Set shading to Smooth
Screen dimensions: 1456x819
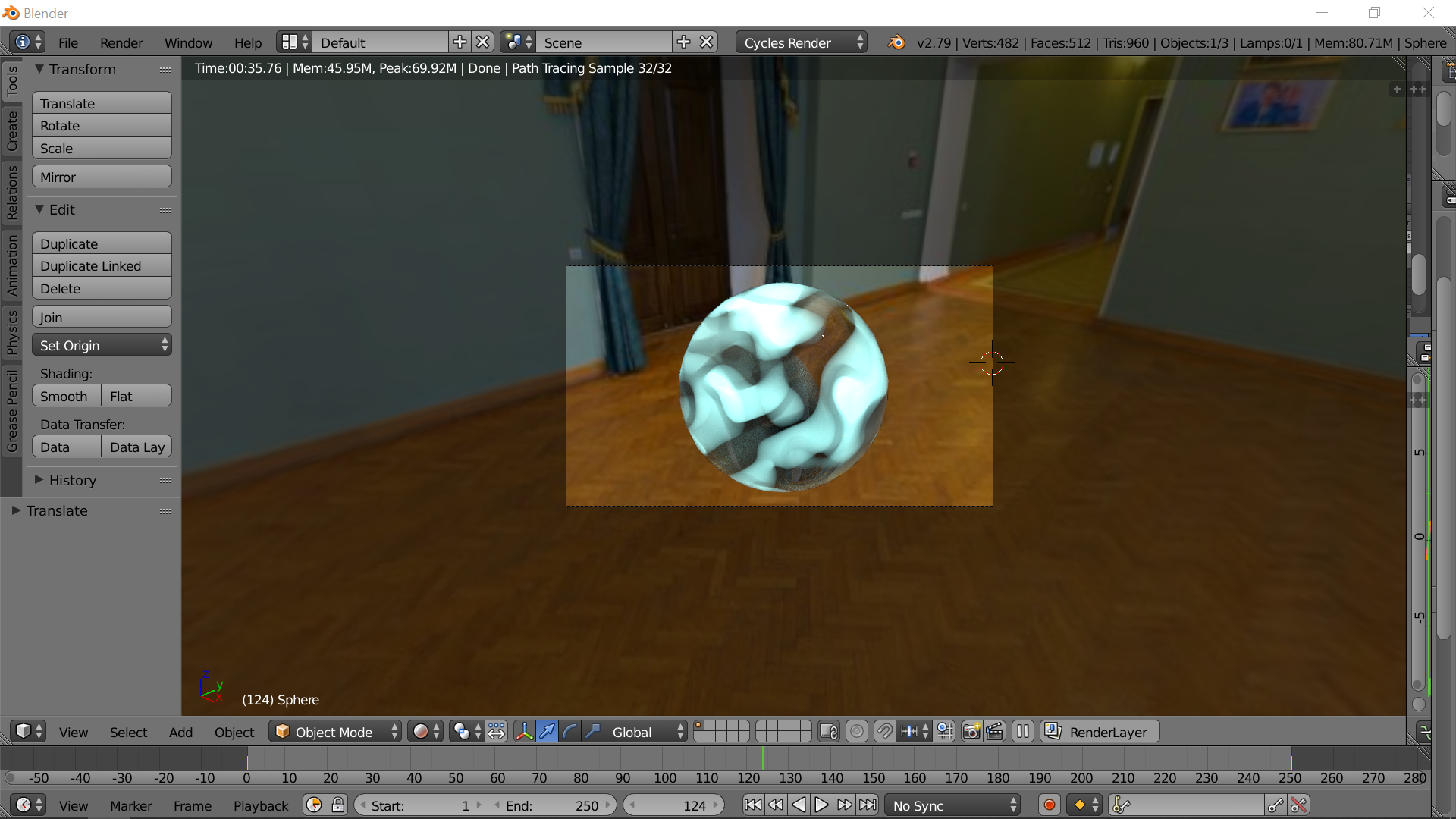pyautogui.click(x=65, y=396)
